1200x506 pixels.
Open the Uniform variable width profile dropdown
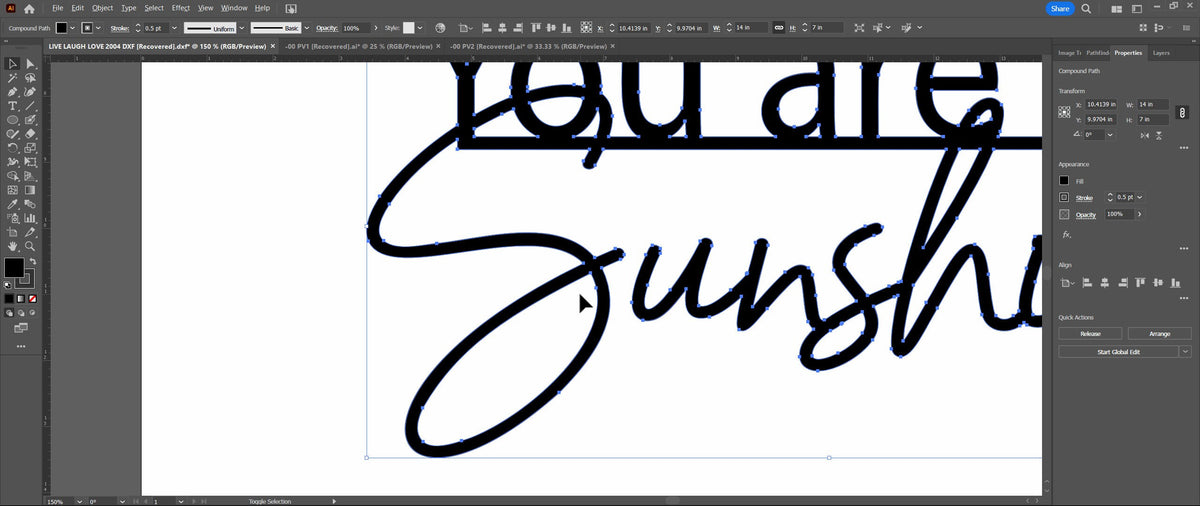(241, 28)
